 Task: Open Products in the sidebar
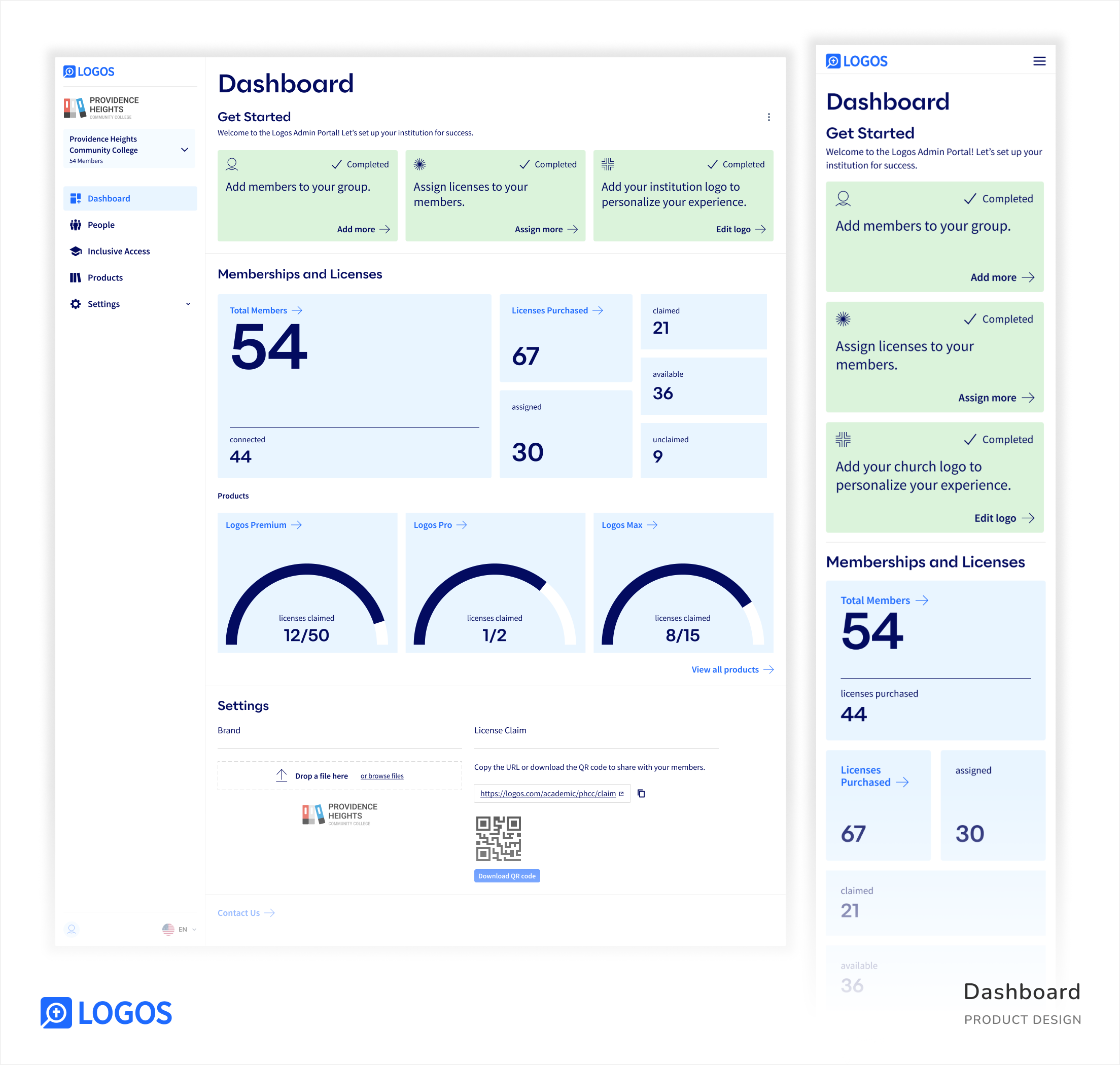pos(130,277)
